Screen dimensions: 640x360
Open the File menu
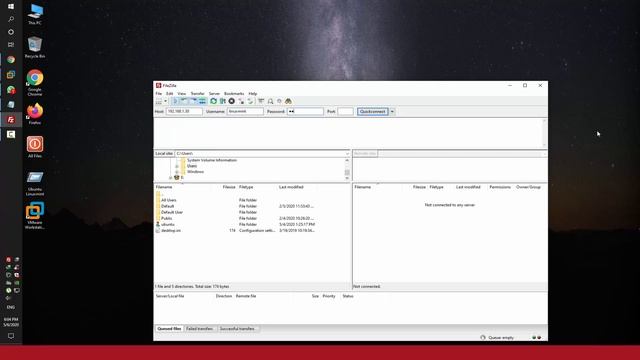[158, 93]
